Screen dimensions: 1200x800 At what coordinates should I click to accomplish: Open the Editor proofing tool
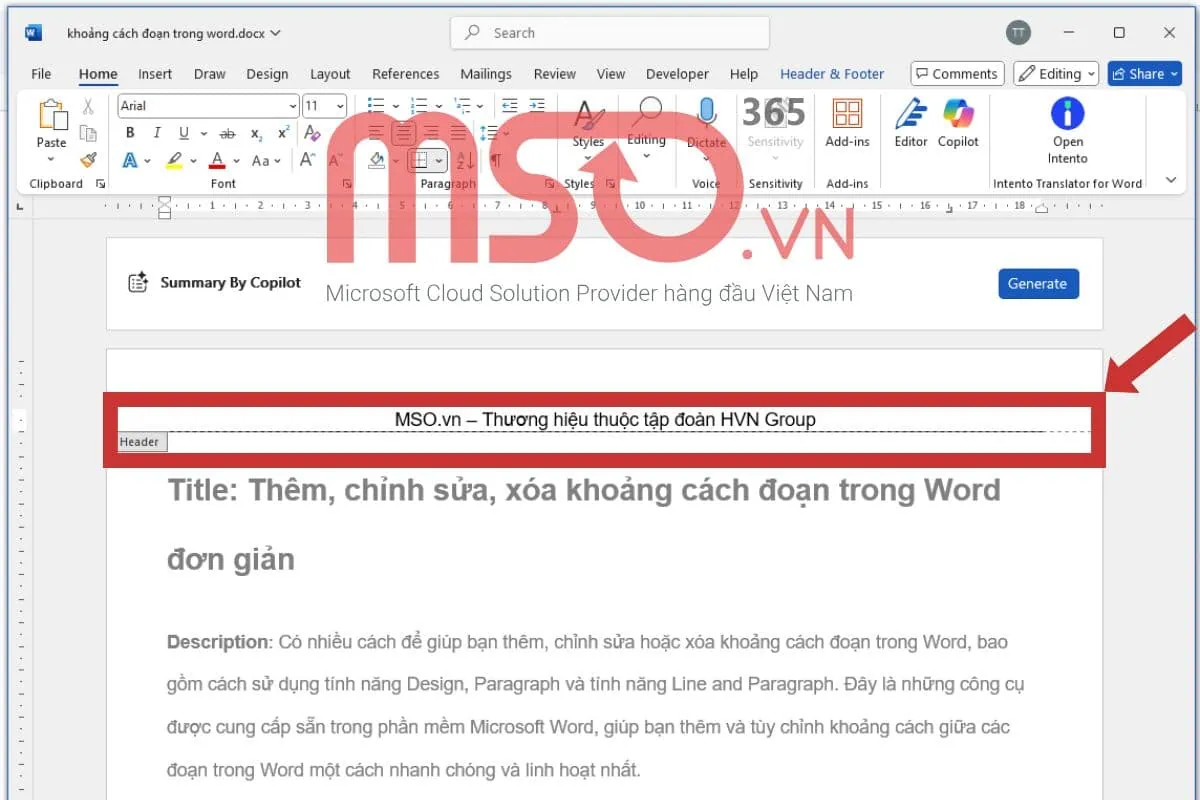[x=910, y=123]
